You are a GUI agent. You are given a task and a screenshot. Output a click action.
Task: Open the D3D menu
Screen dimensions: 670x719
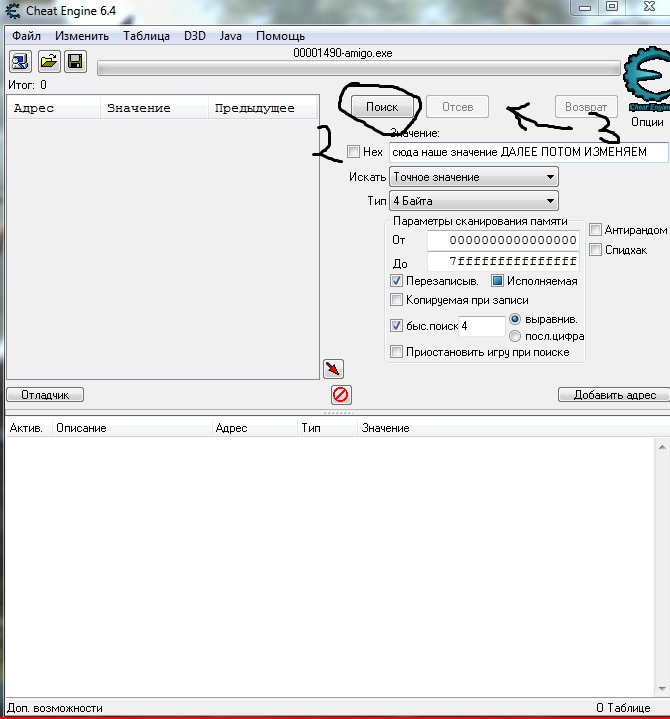tap(194, 36)
